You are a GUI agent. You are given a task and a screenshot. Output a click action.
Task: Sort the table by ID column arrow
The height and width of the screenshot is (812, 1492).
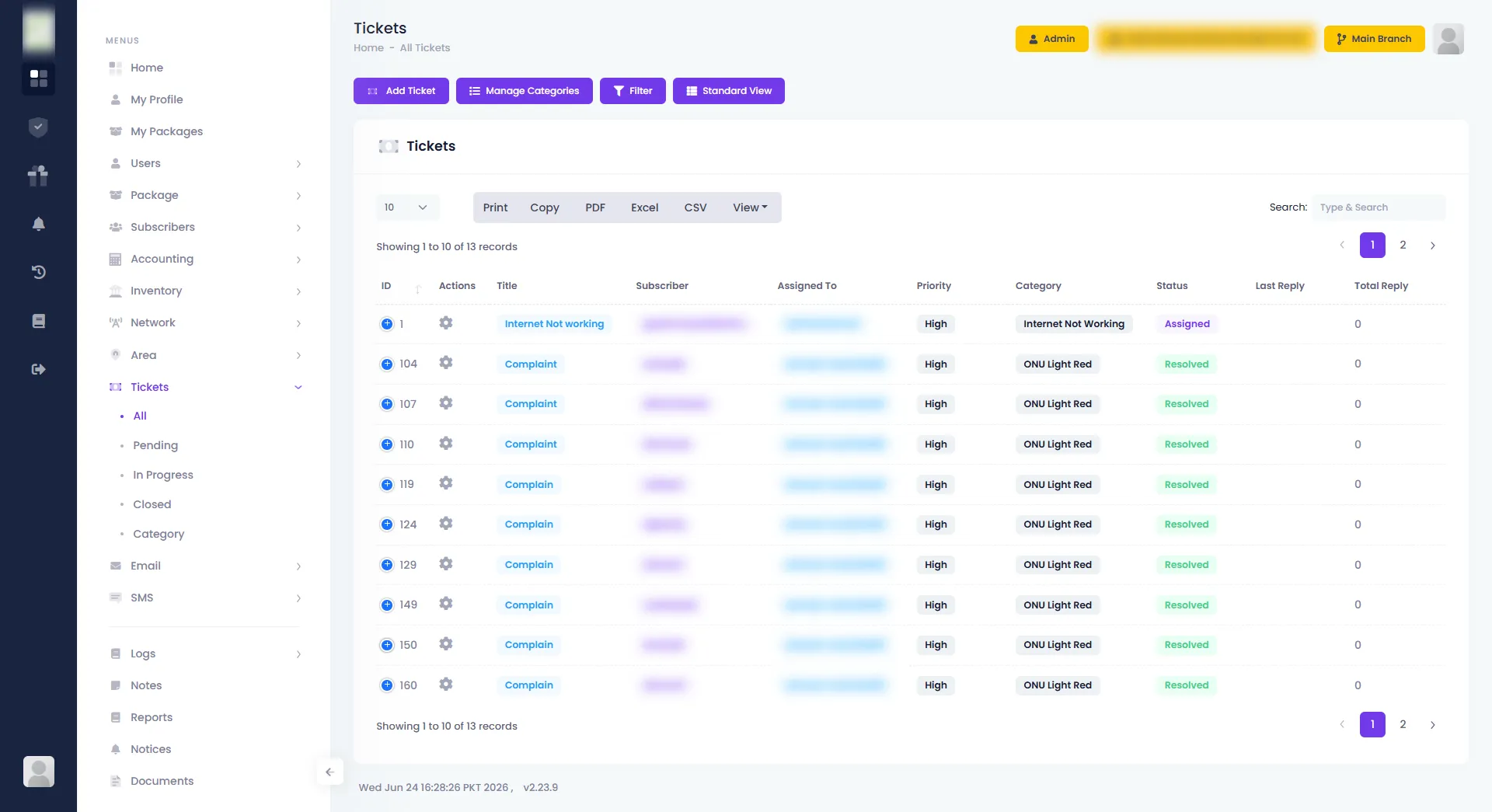pos(418,288)
